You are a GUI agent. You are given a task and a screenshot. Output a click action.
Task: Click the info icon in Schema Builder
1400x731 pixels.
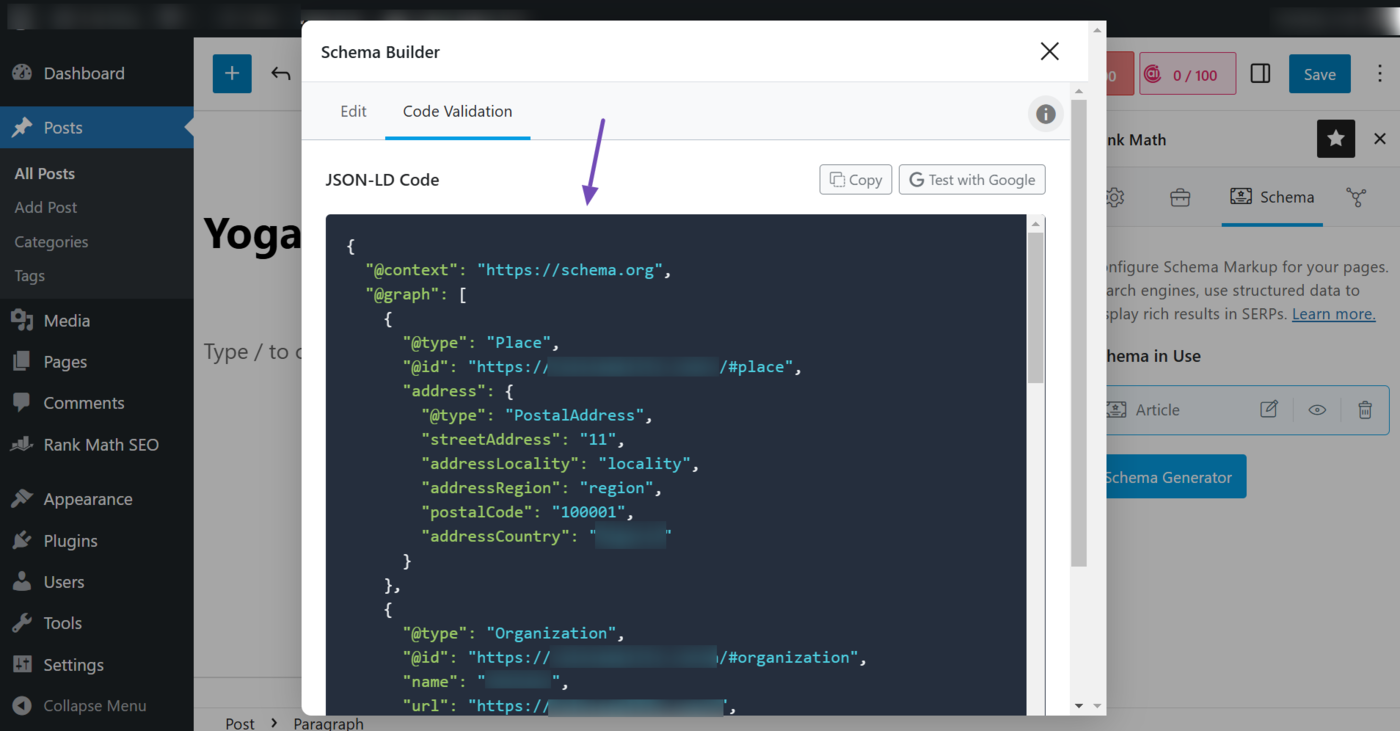click(x=1045, y=114)
